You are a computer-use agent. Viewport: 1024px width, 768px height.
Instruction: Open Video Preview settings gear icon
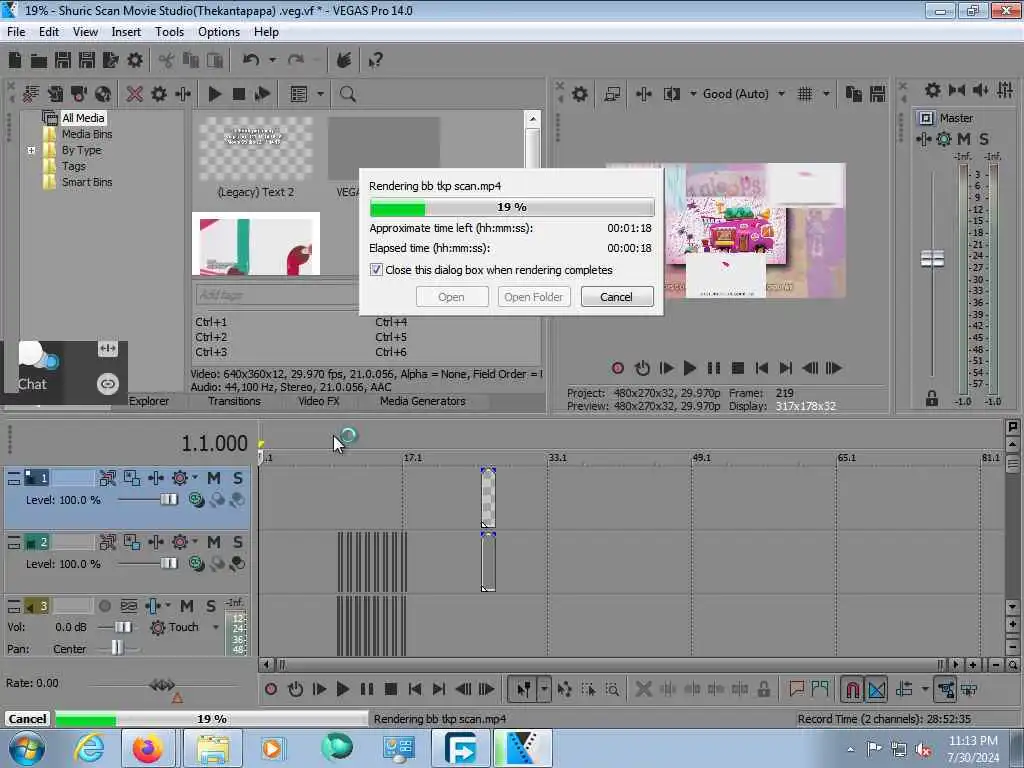(579, 94)
